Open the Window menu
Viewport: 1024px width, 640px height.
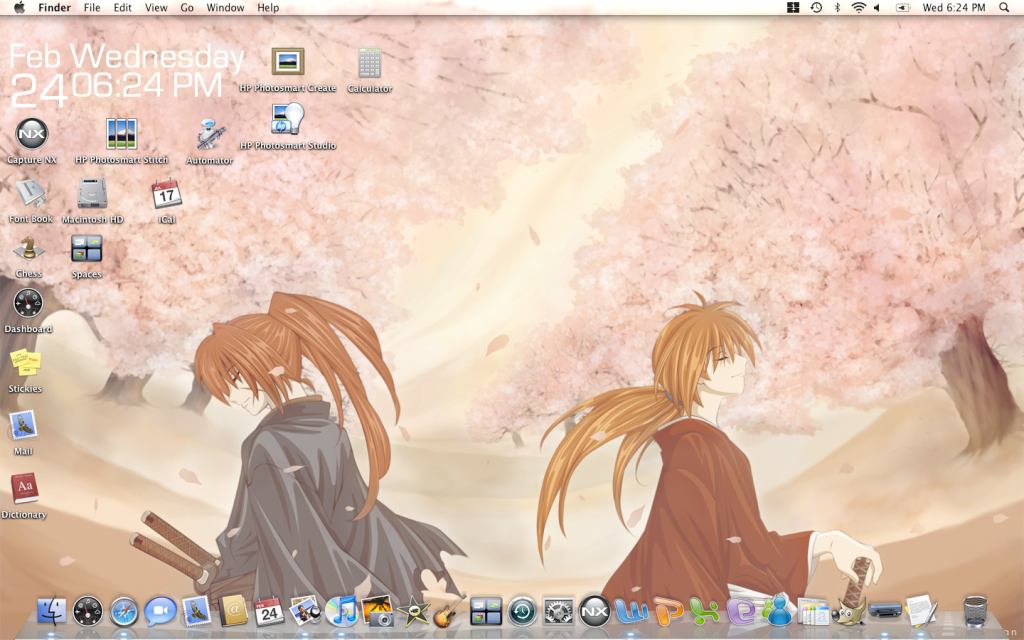[225, 8]
